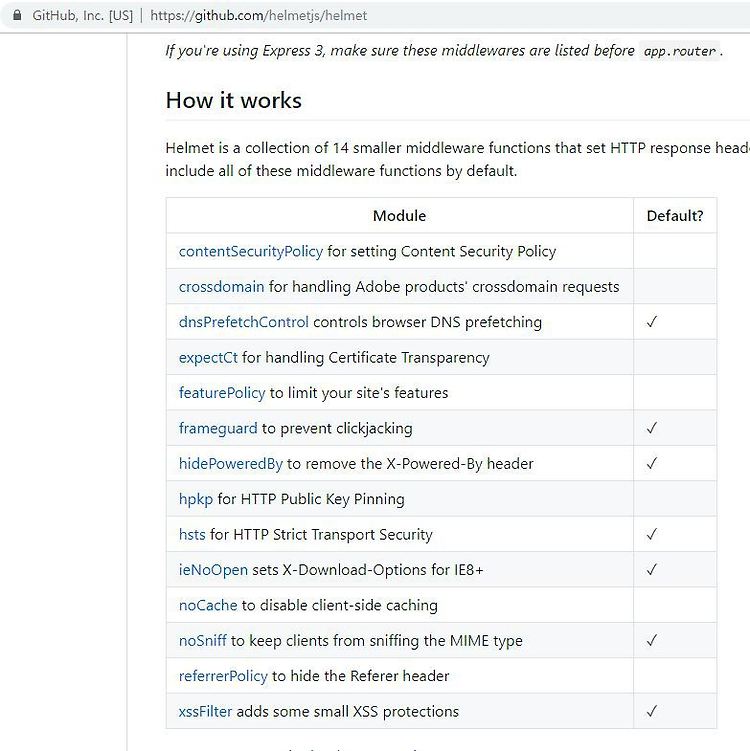Click text 'to disable client-side caching'
Viewport: 750px width, 751px height.
click(x=340, y=605)
